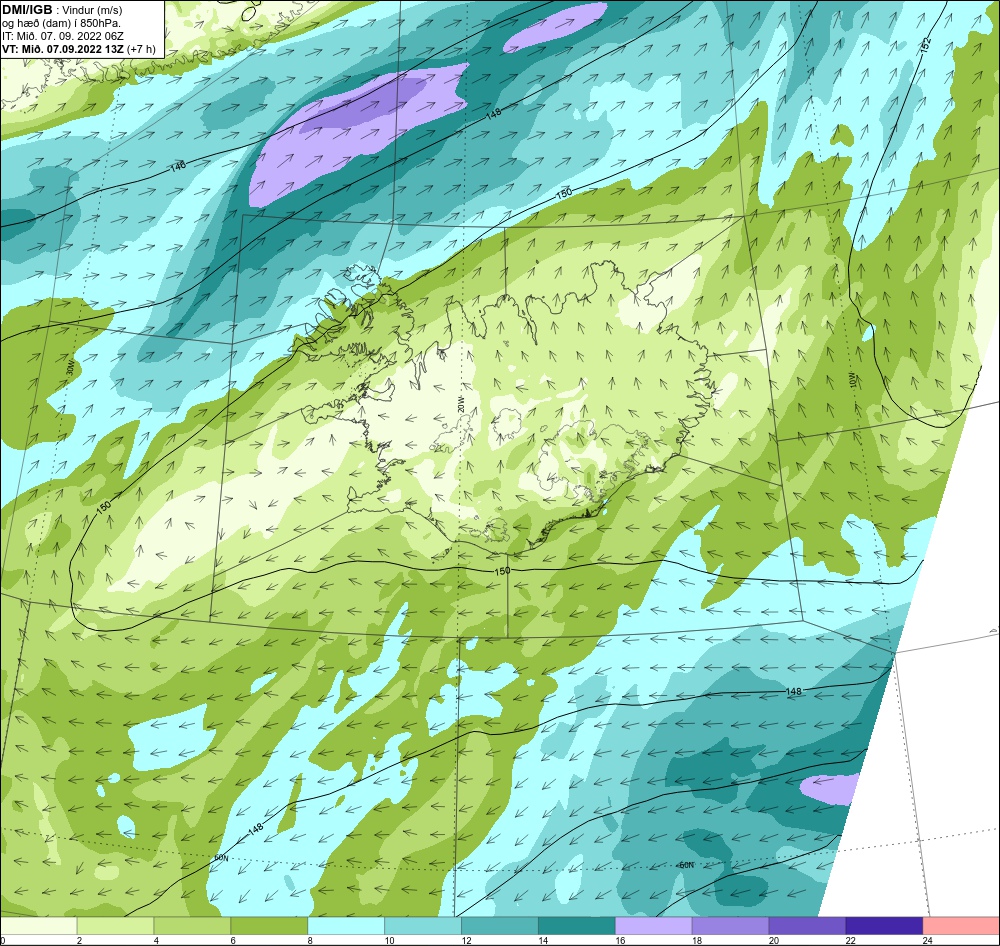Screen dimensions: 1000x946
Task: Click the 30W longitude label
Action: [70, 369]
